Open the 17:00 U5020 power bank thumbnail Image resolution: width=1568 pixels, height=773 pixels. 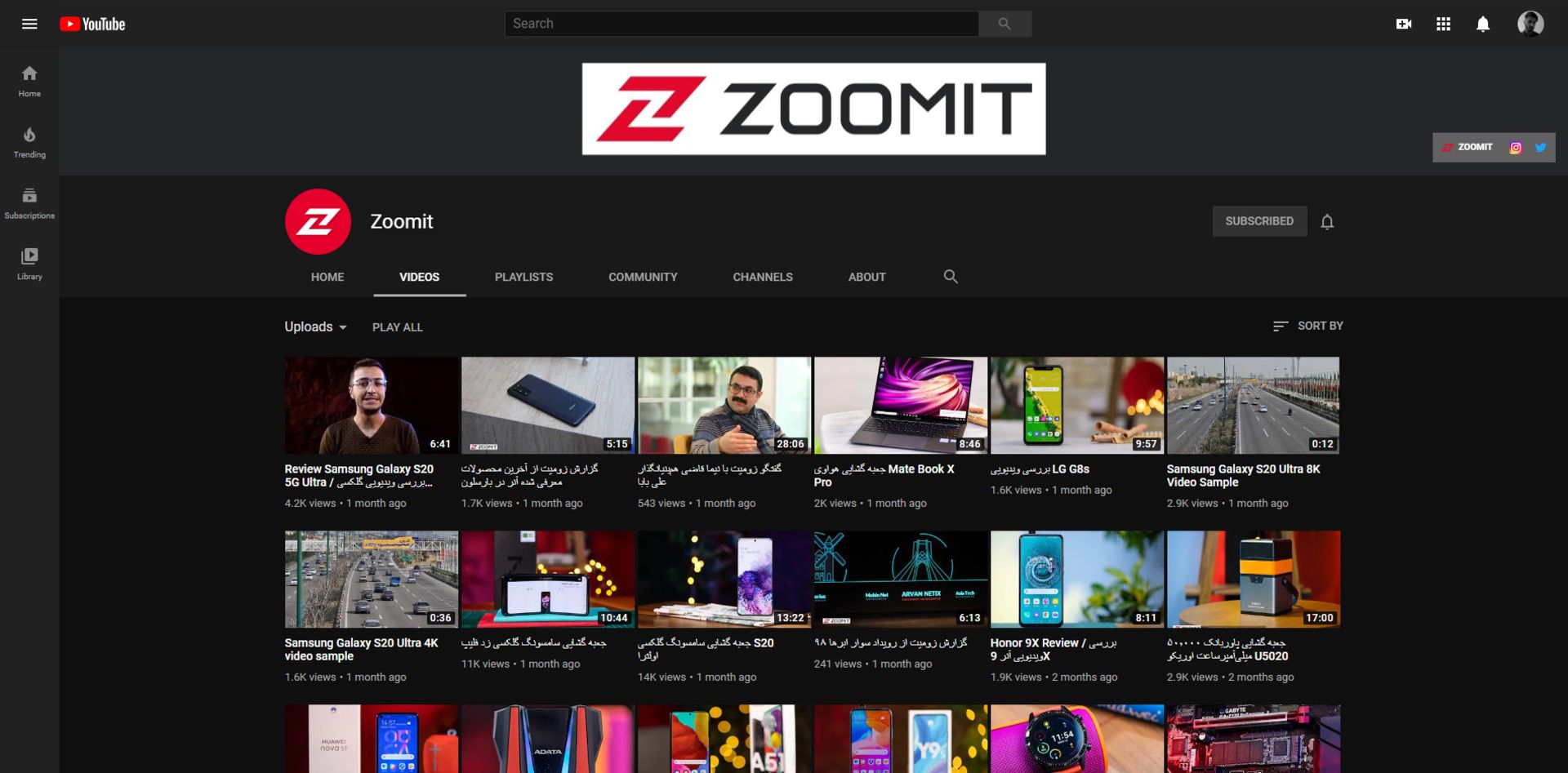[x=1253, y=580]
